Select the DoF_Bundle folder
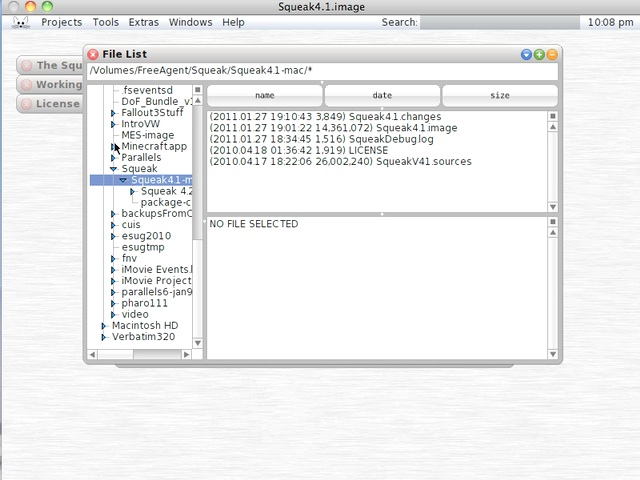 tap(157, 102)
